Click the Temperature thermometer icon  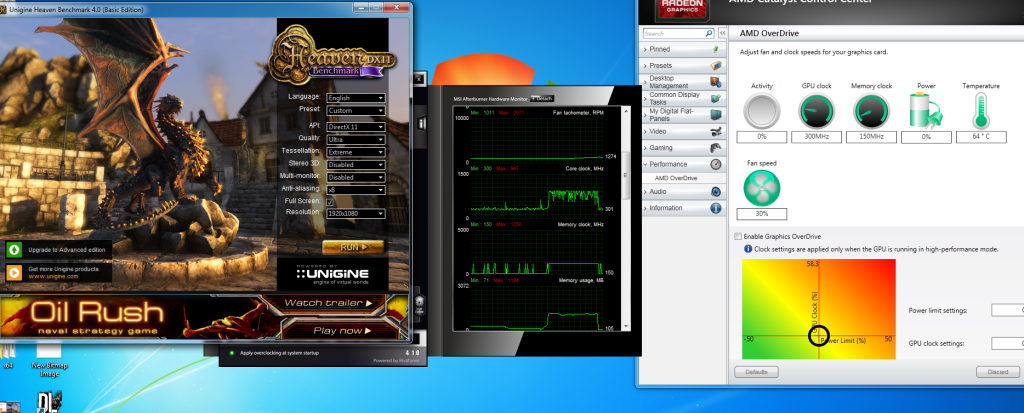(x=980, y=110)
